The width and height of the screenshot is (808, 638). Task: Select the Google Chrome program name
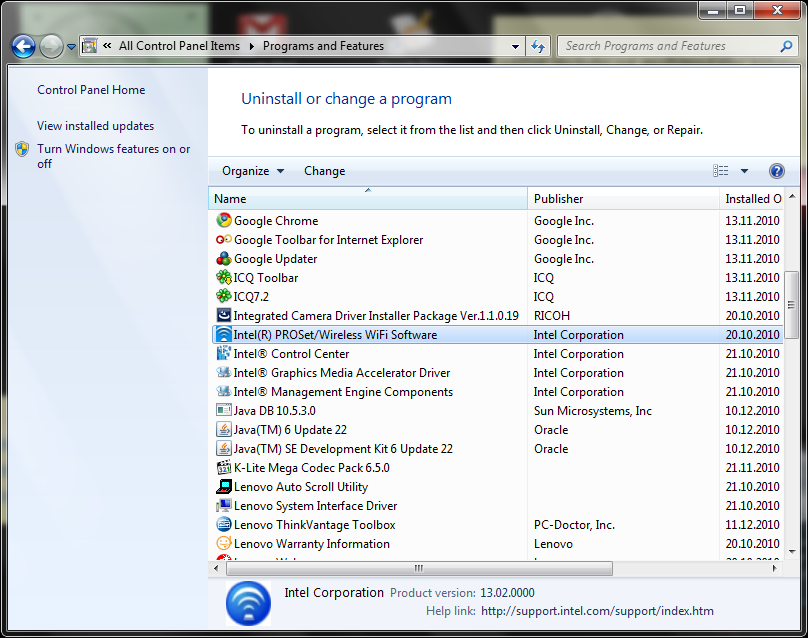[276, 221]
